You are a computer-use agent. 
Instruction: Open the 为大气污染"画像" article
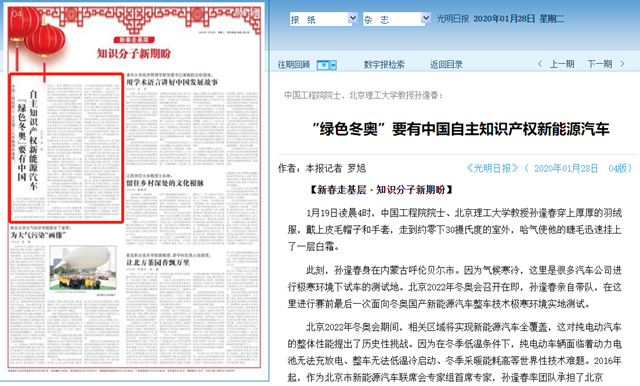[x=38, y=235]
